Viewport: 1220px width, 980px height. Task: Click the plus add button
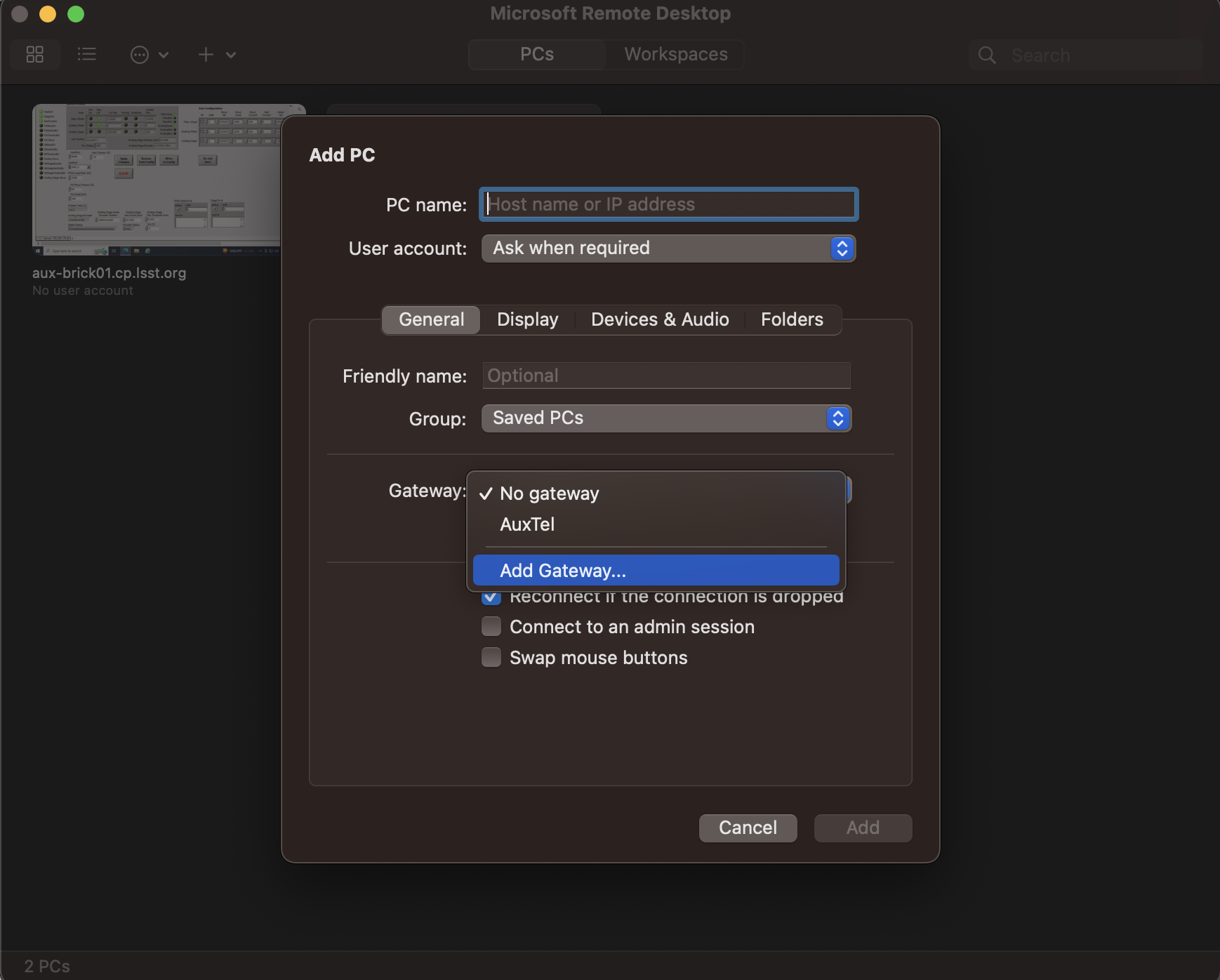coord(206,55)
